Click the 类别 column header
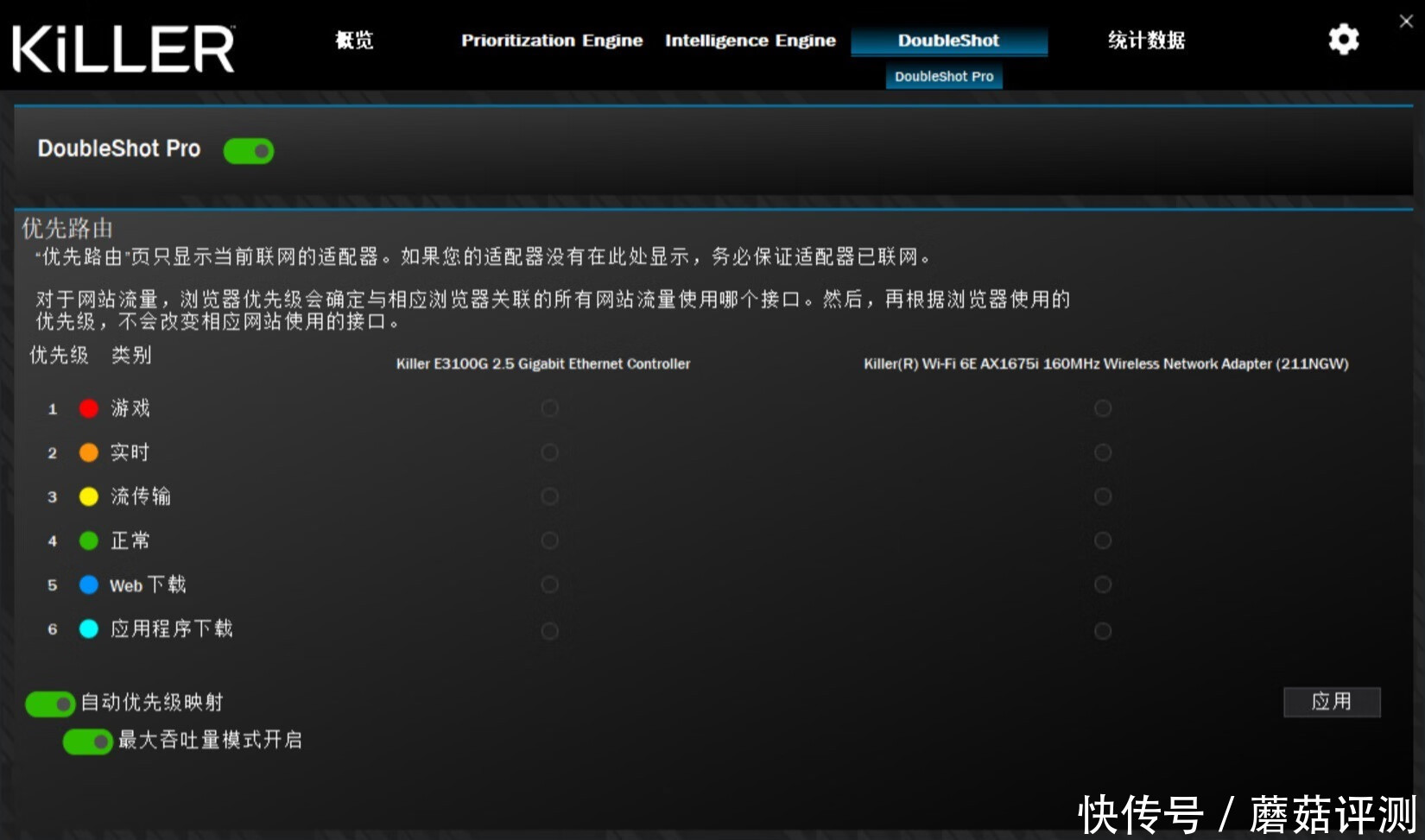The width and height of the screenshot is (1425, 840). tap(131, 355)
